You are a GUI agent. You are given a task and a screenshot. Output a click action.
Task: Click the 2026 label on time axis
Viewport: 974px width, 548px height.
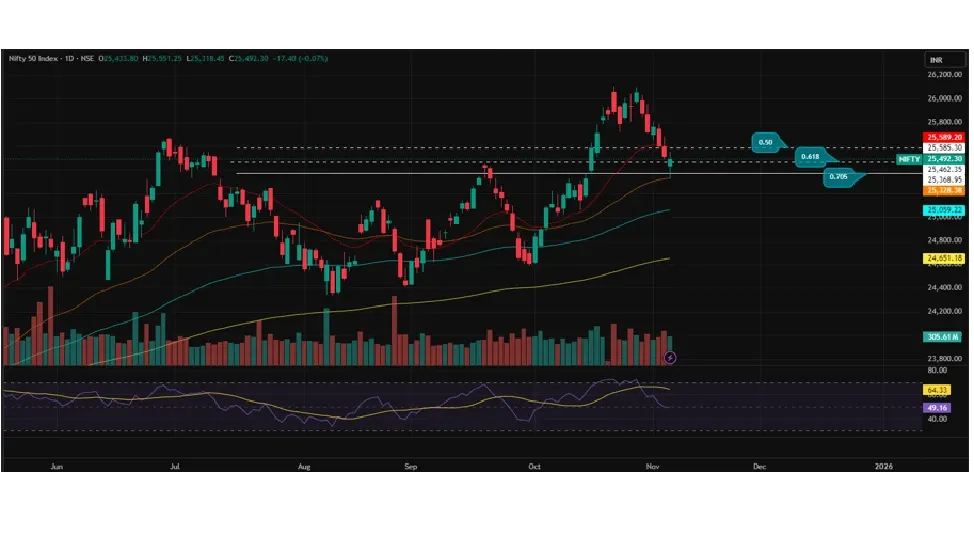click(883, 466)
